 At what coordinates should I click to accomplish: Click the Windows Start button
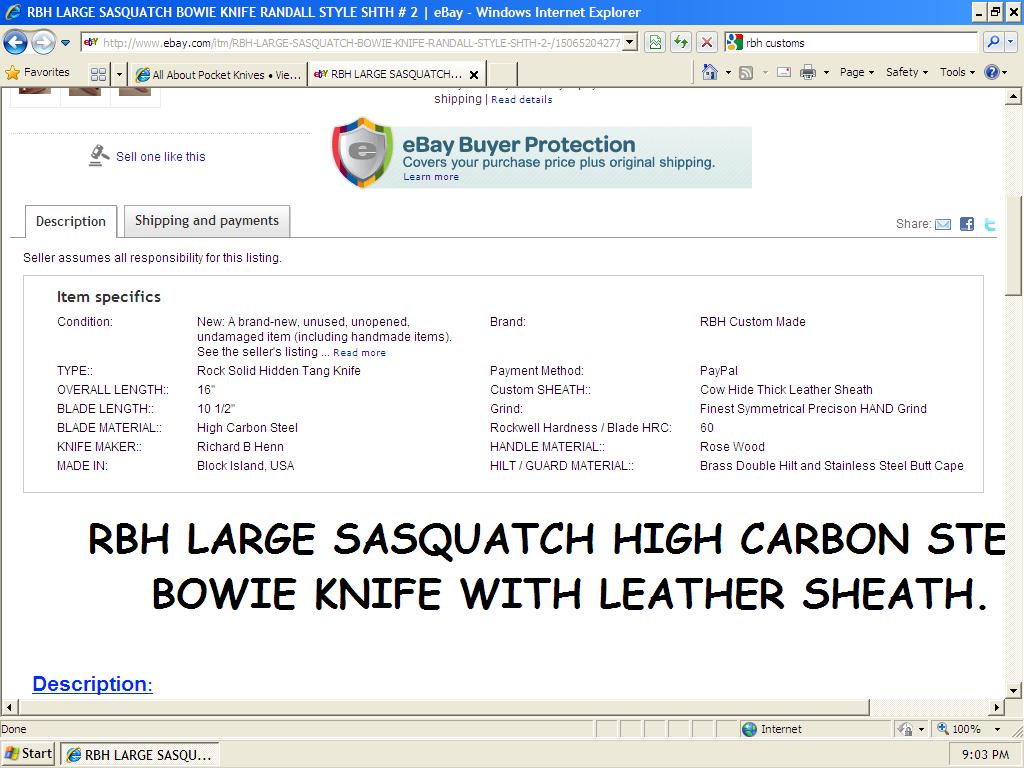point(28,754)
